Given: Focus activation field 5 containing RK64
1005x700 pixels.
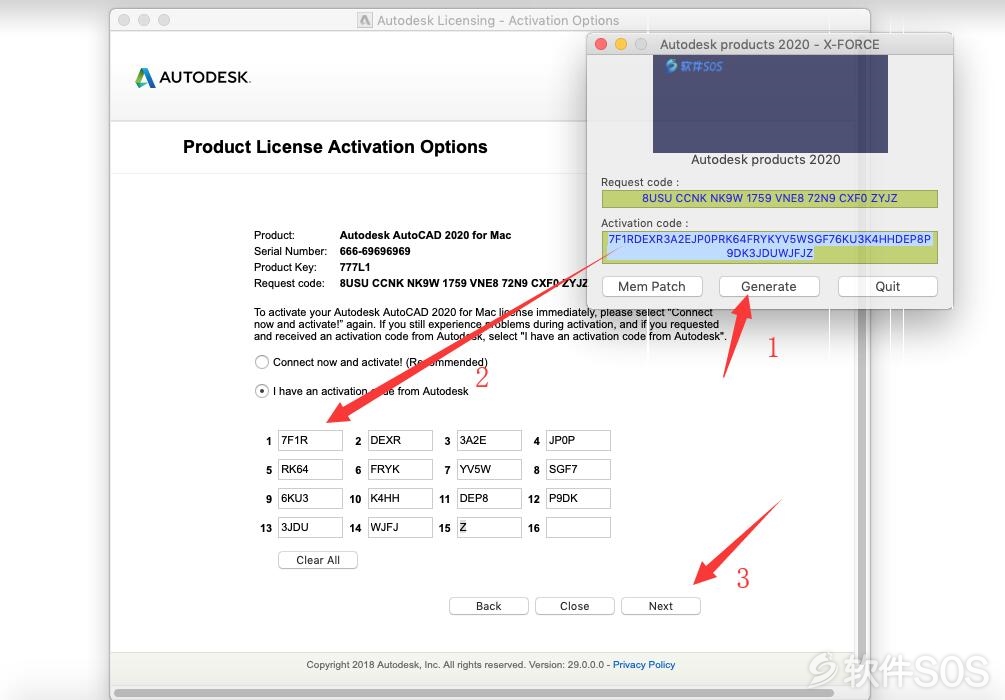Looking at the screenshot, I should 310,469.
